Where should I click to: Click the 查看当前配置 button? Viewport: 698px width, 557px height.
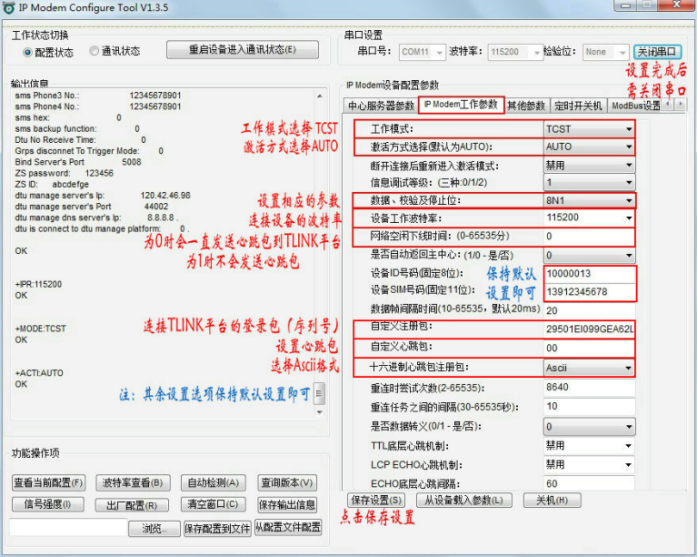tap(49, 482)
